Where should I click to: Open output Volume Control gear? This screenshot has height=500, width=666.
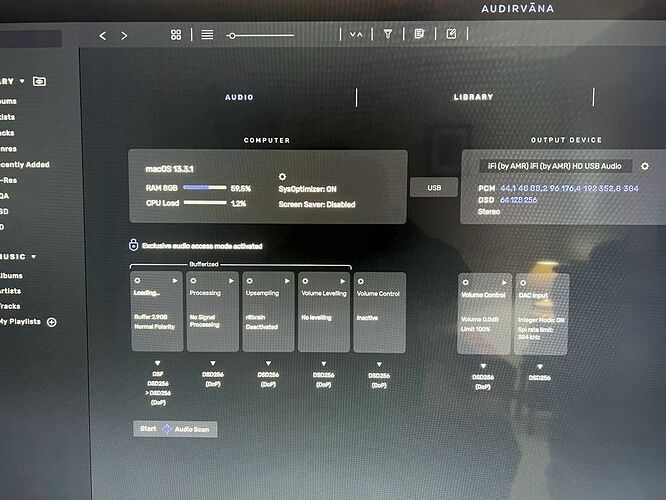466,282
